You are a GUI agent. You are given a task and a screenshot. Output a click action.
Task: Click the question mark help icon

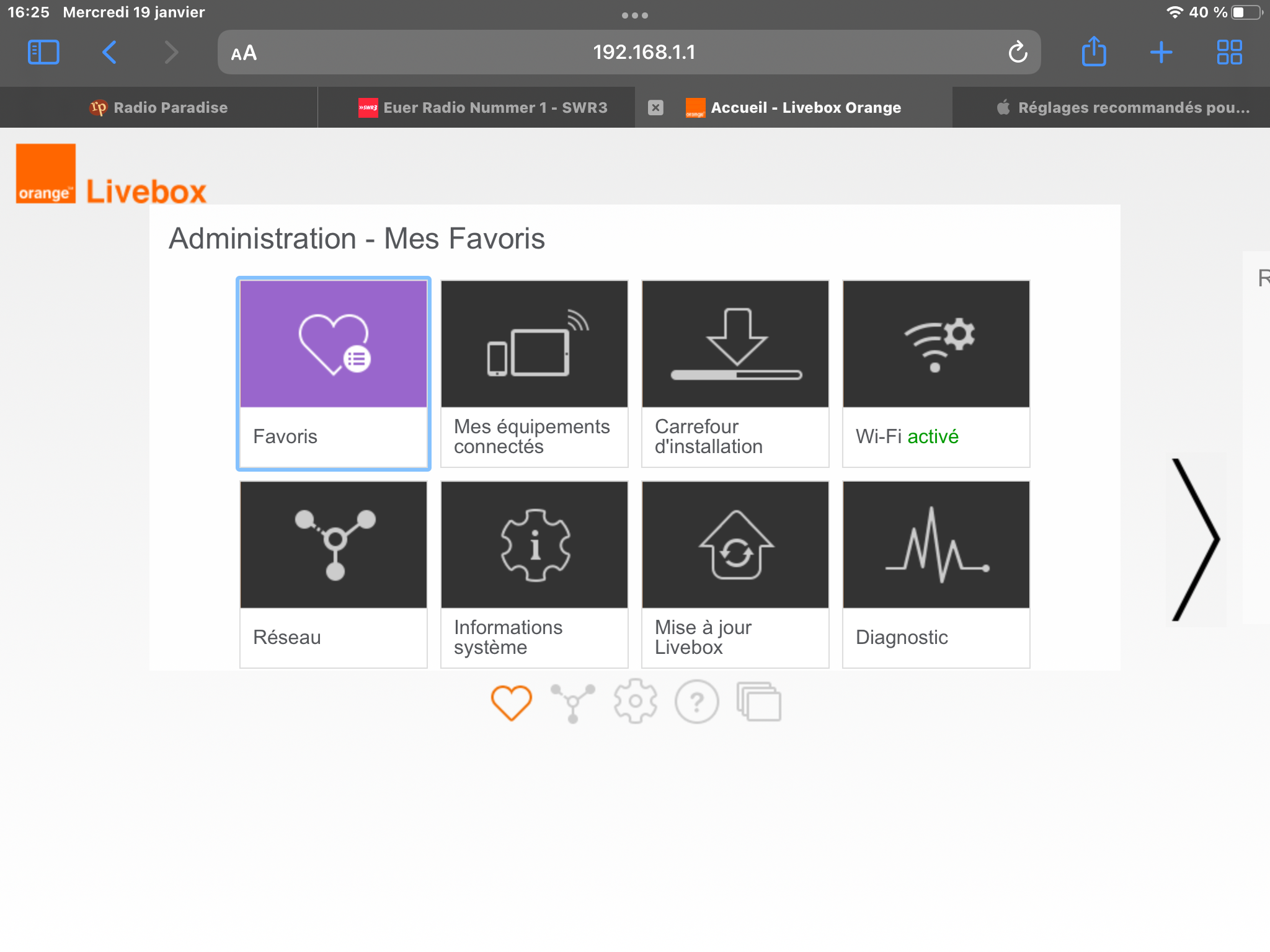pyautogui.click(x=696, y=702)
